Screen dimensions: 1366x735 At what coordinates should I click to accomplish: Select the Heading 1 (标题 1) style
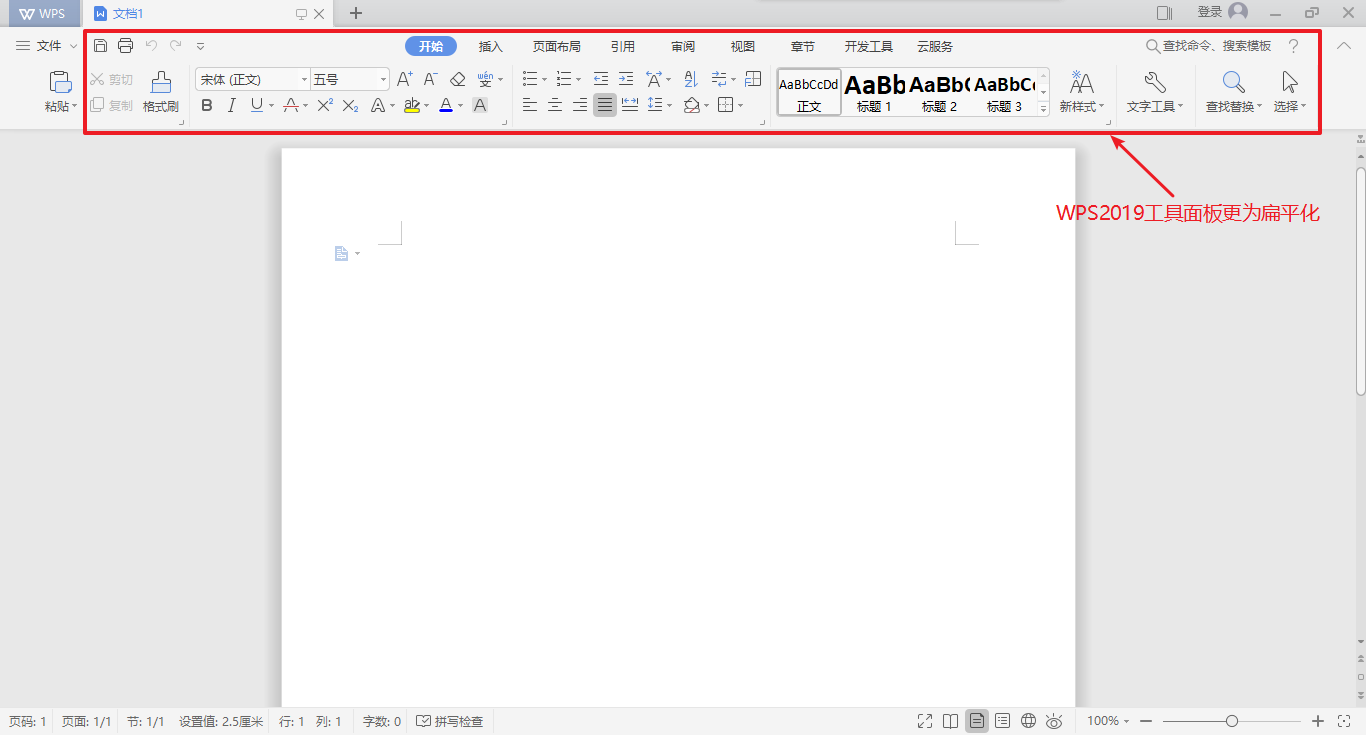pyautogui.click(x=874, y=93)
